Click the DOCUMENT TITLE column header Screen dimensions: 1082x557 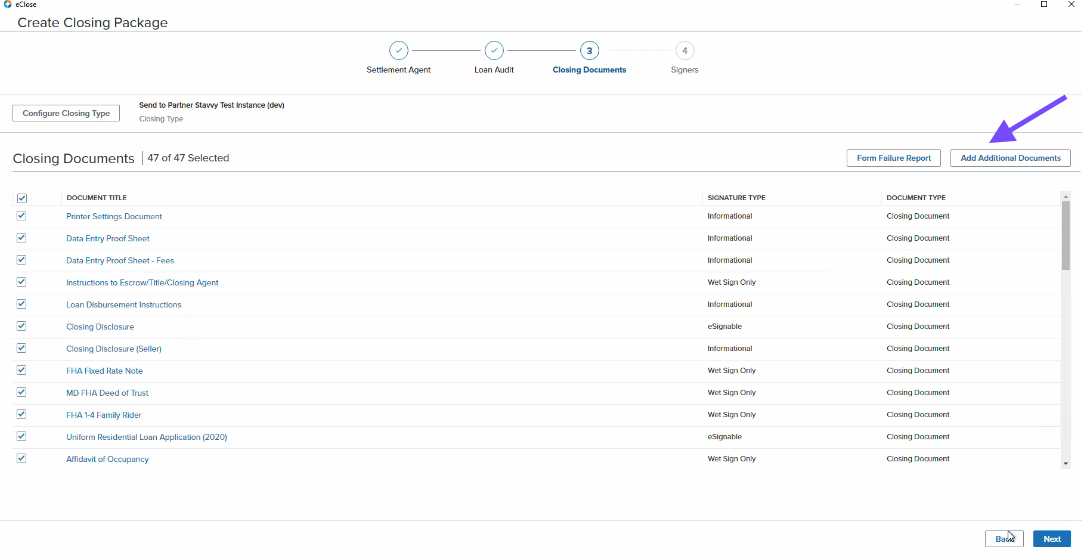96,198
